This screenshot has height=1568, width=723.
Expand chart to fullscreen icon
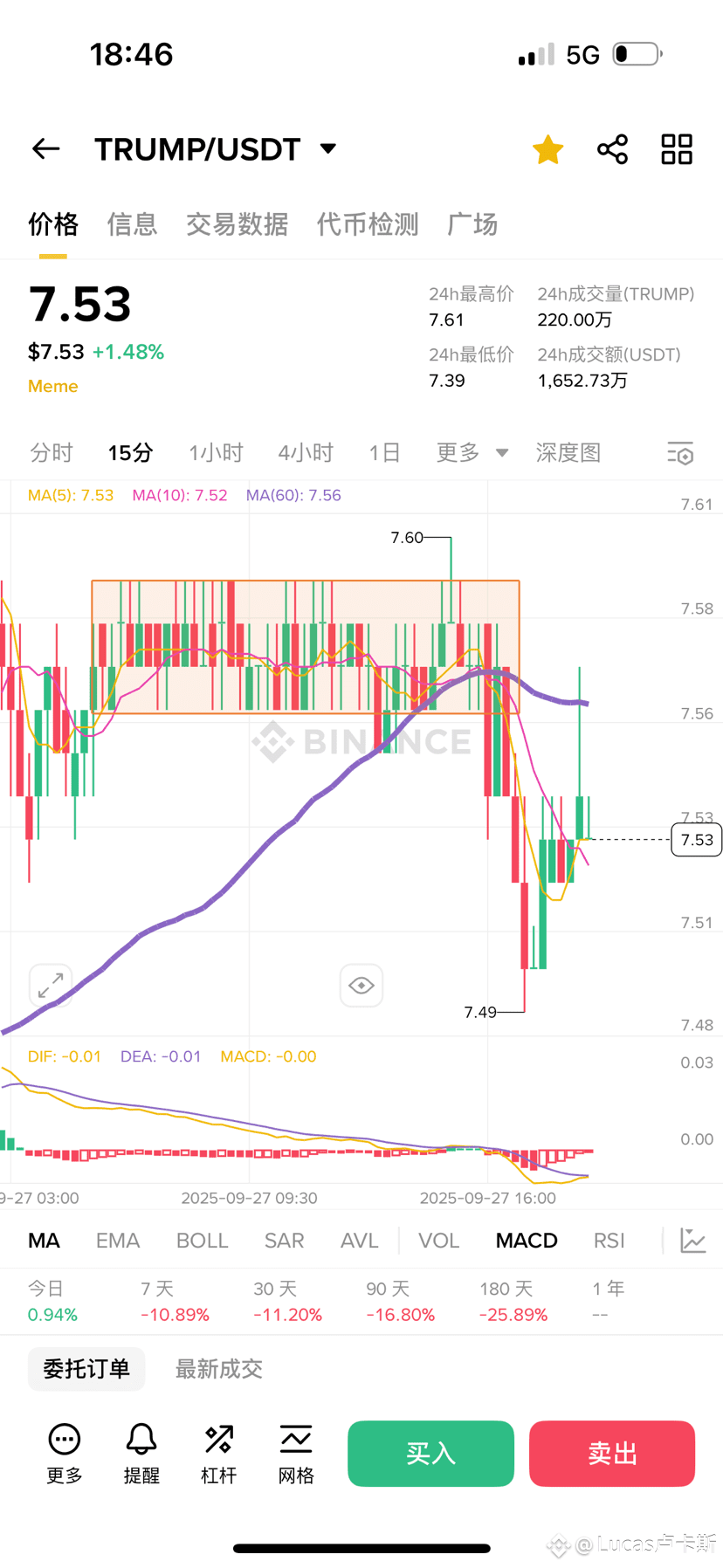pyautogui.click(x=51, y=985)
